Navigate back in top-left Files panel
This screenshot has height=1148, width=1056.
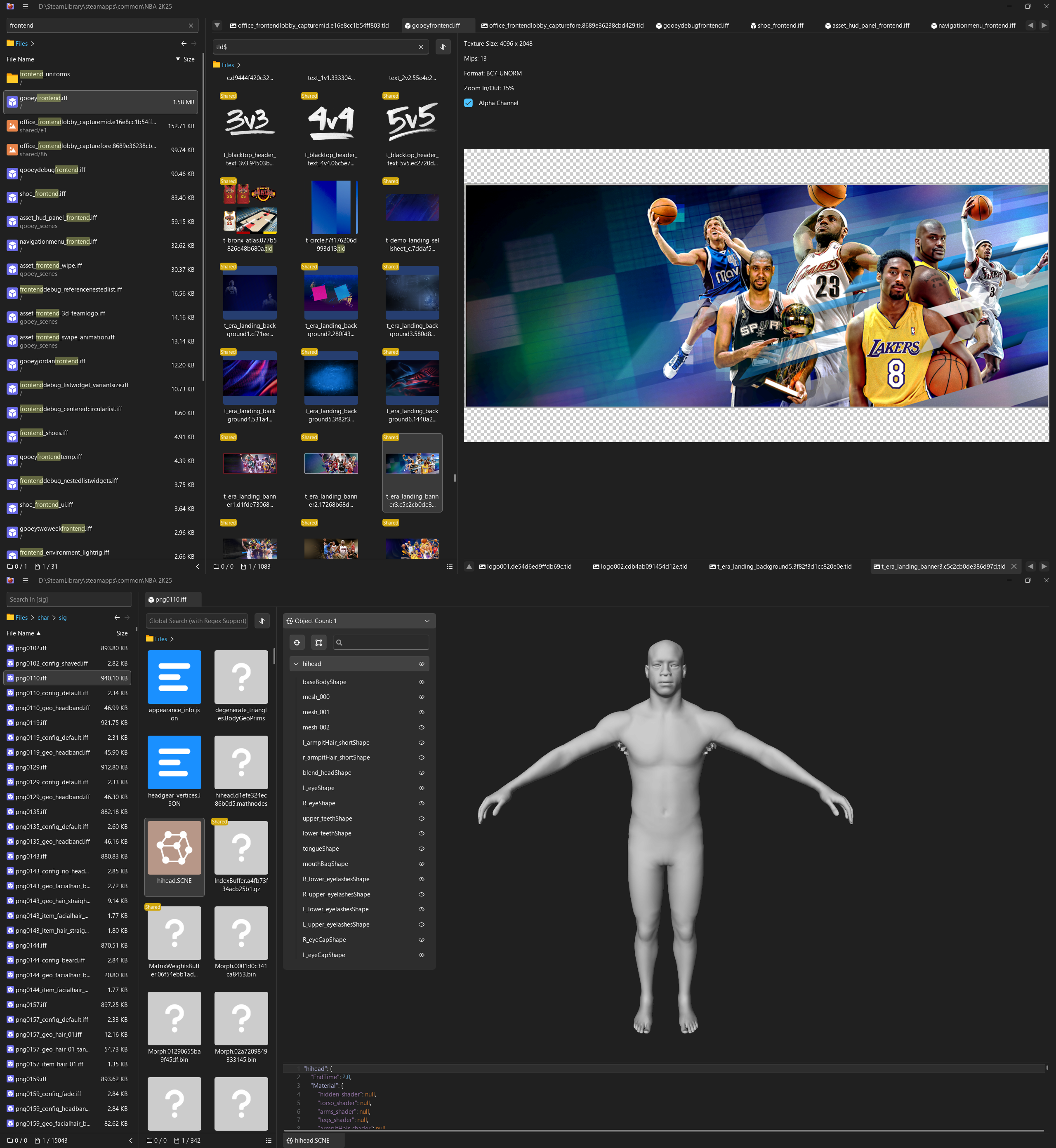pyautogui.click(x=184, y=43)
